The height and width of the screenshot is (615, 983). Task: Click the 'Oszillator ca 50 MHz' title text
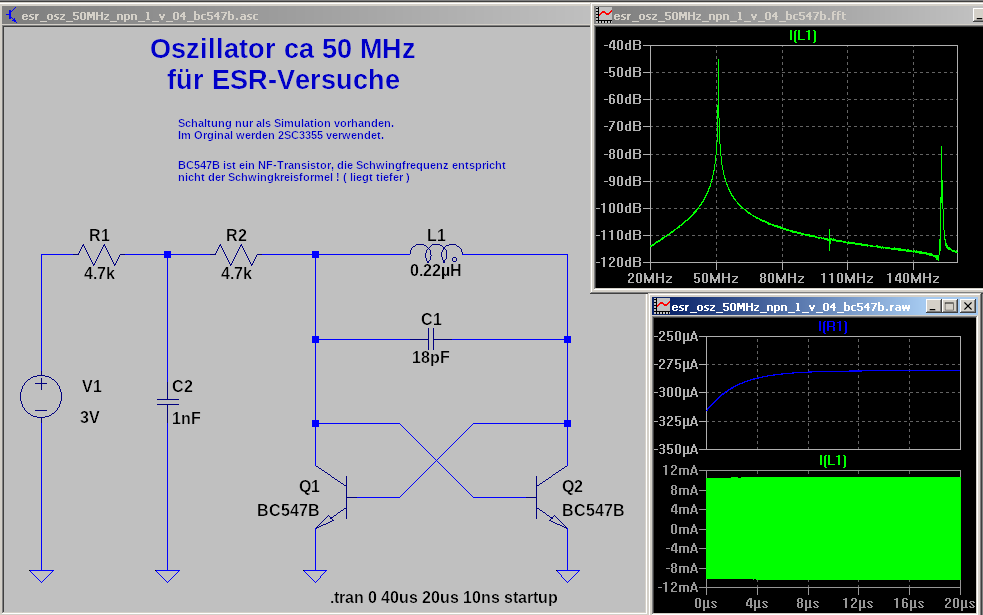283,49
